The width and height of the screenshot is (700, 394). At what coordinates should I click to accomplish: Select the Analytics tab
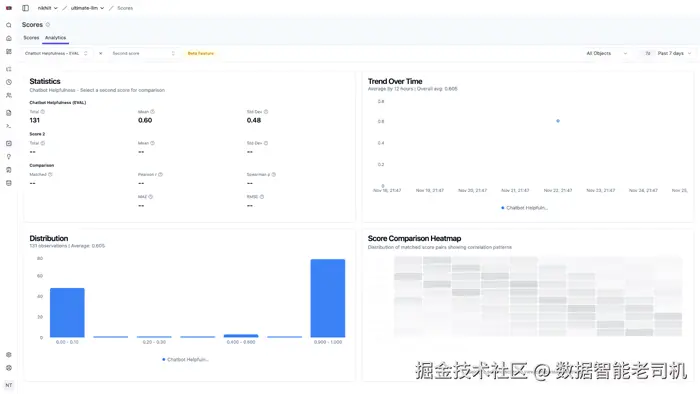55,38
